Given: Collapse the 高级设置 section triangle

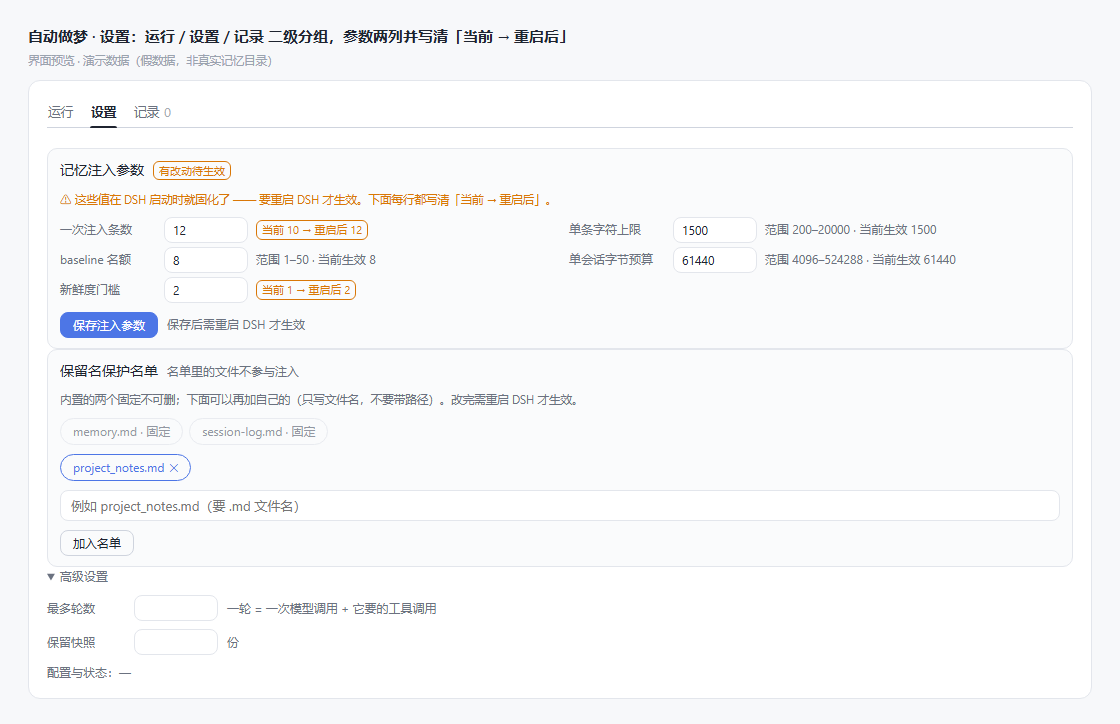Looking at the screenshot, I should [51, 576].
